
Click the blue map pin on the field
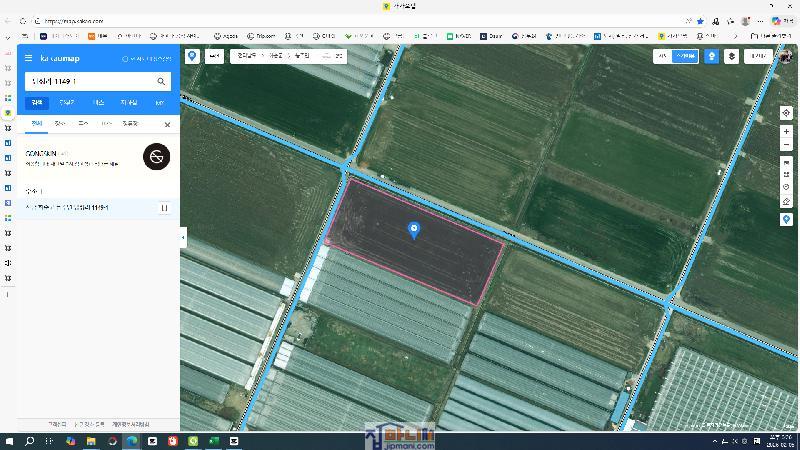point(415,230)
